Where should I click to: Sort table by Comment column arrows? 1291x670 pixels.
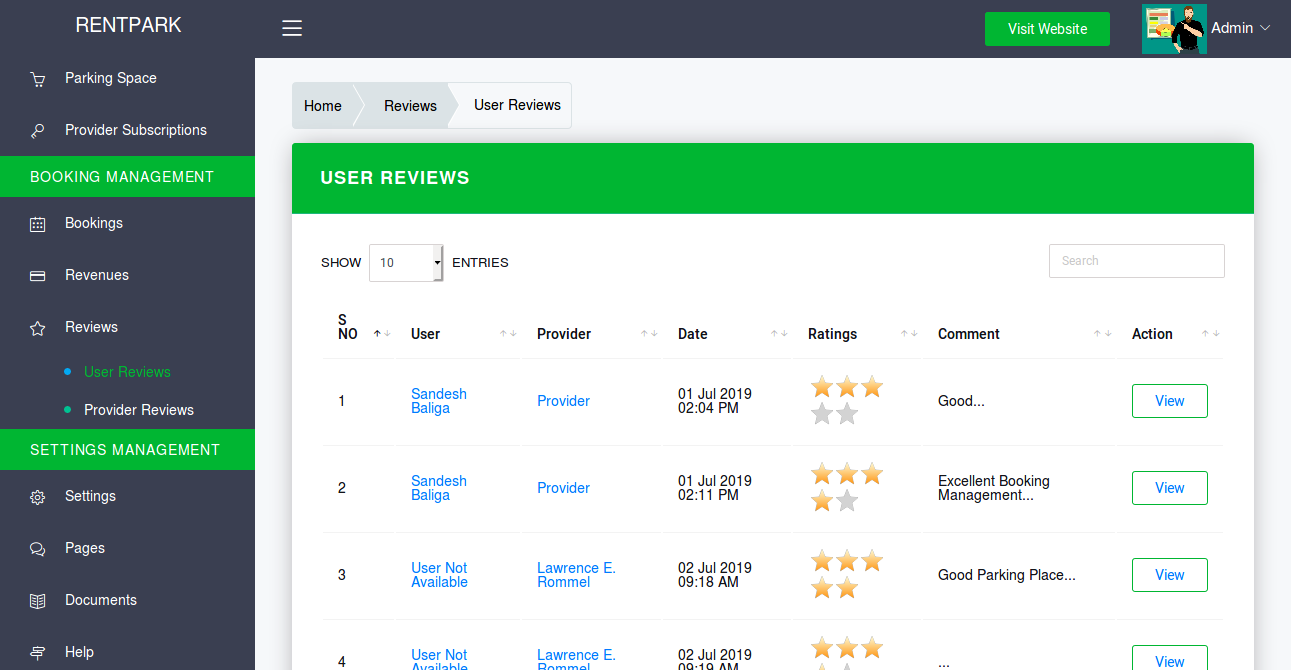point(1103,334)
